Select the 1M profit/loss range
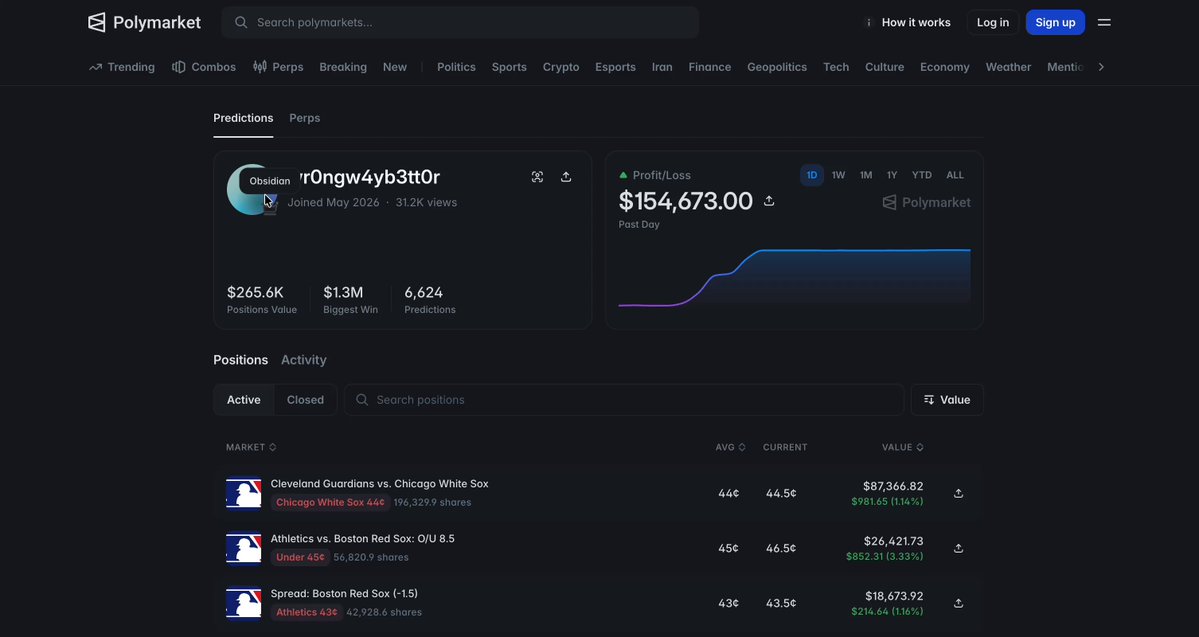1199x637 pixels. point(866,175)
